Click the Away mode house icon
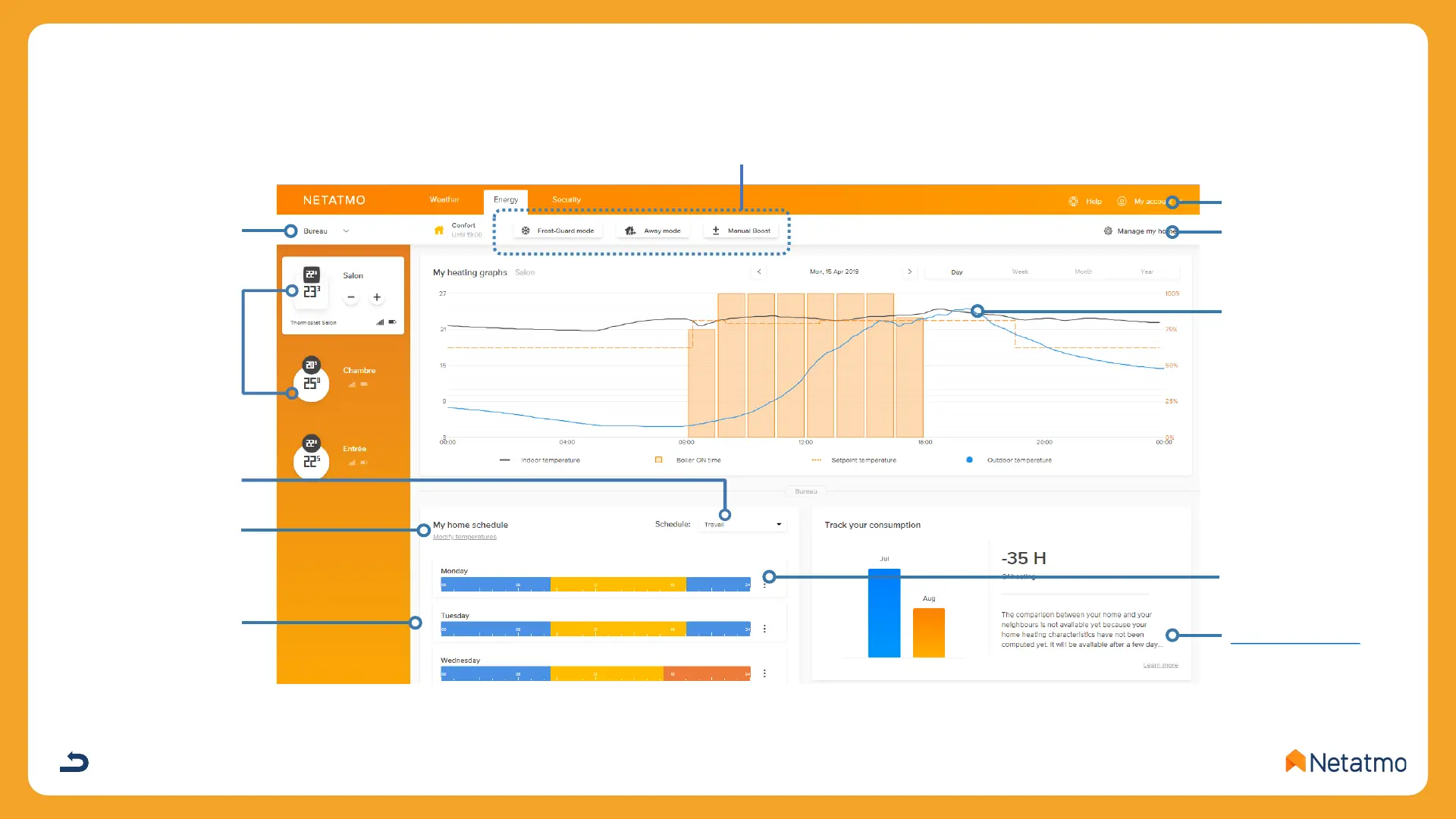 (x=630, y=231)
